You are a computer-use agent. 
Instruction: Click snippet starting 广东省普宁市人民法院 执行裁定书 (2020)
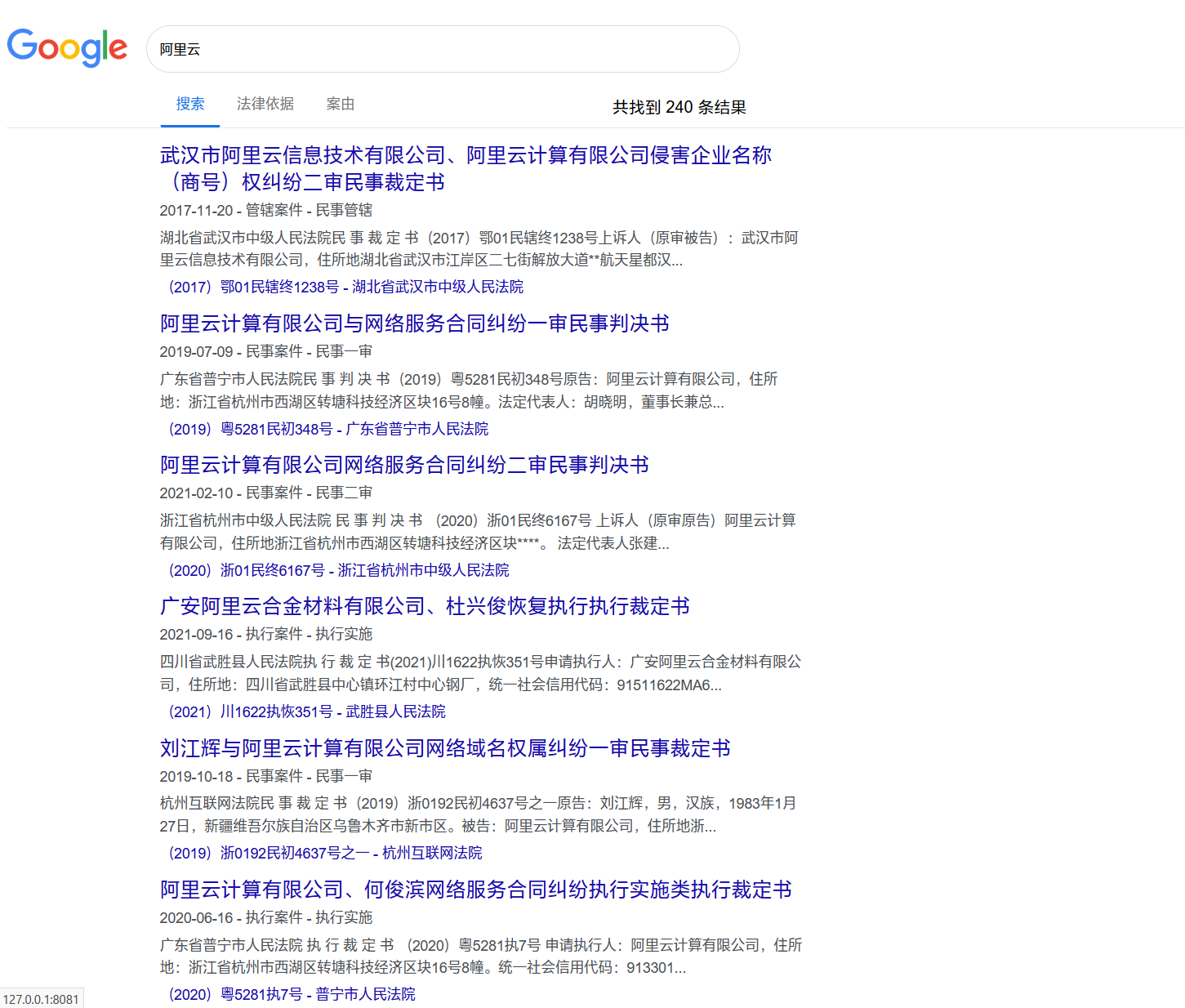click(481, 957)
